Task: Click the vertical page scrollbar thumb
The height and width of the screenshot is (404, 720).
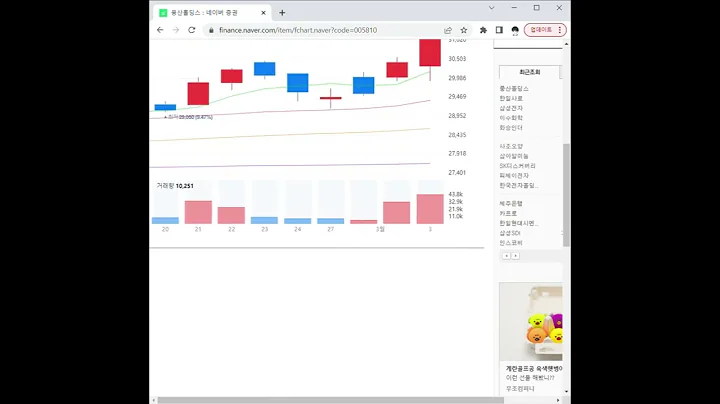Action: [566, 195]
